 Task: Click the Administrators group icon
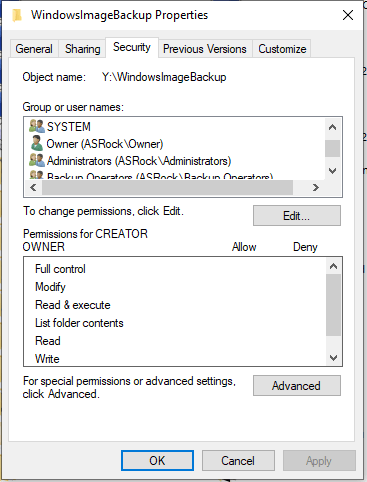coord(37,160)
